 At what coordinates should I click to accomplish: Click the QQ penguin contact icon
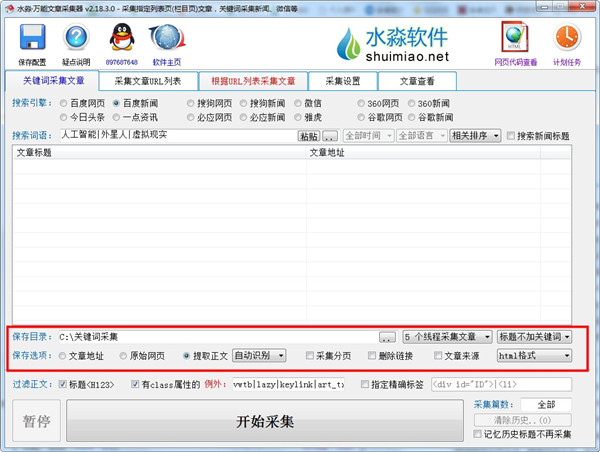click(123, 38)
